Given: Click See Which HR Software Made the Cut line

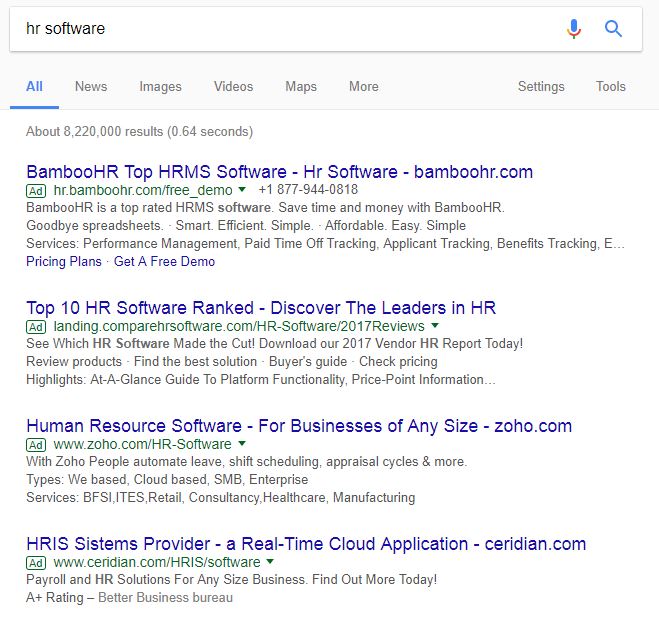Looking at the screenshot, I should 274,343.
